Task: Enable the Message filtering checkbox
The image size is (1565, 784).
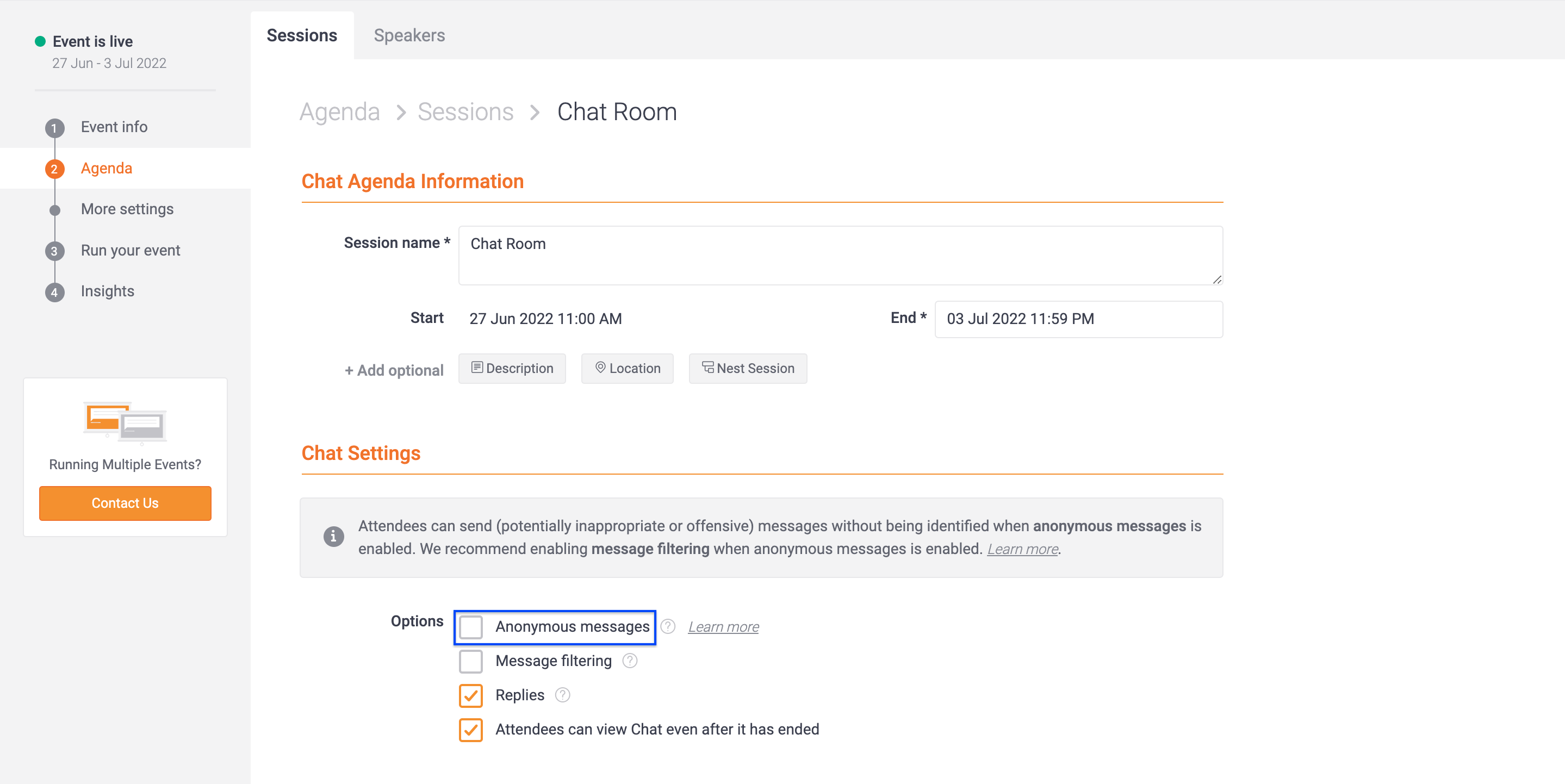Action: click(x=471, y=661)
